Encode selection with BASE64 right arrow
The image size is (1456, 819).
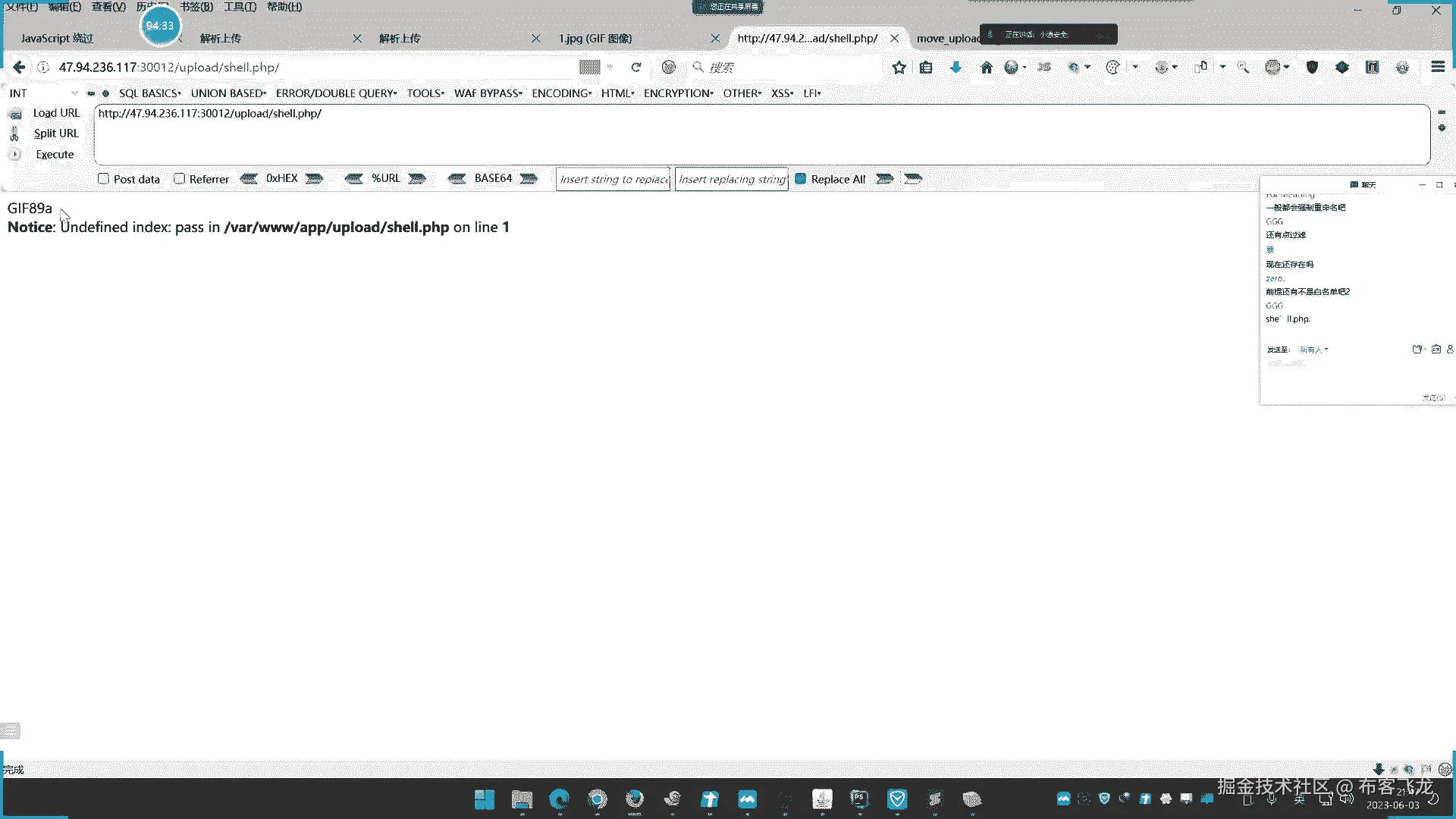coord(529,179)
